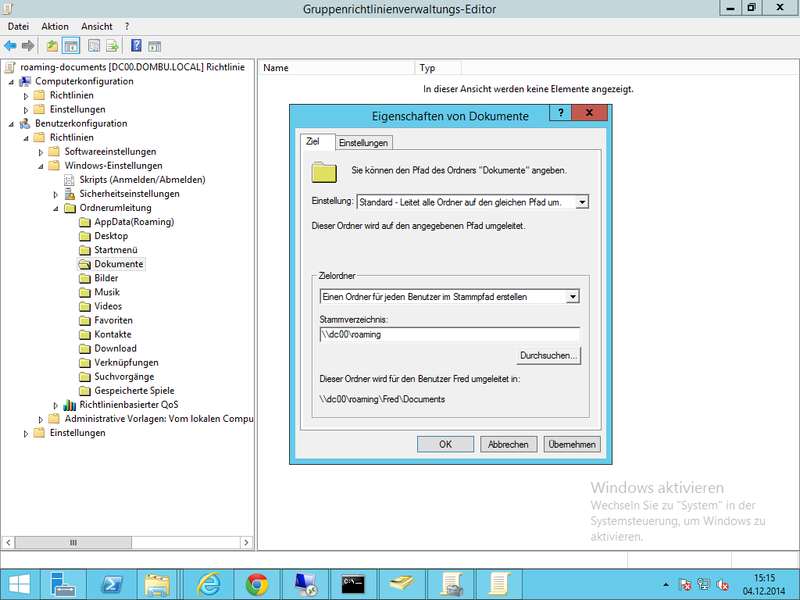This screenshot has width=800, height=600.
Task: Open Google Chrome from the taskbar
Action: pos(256,583)
